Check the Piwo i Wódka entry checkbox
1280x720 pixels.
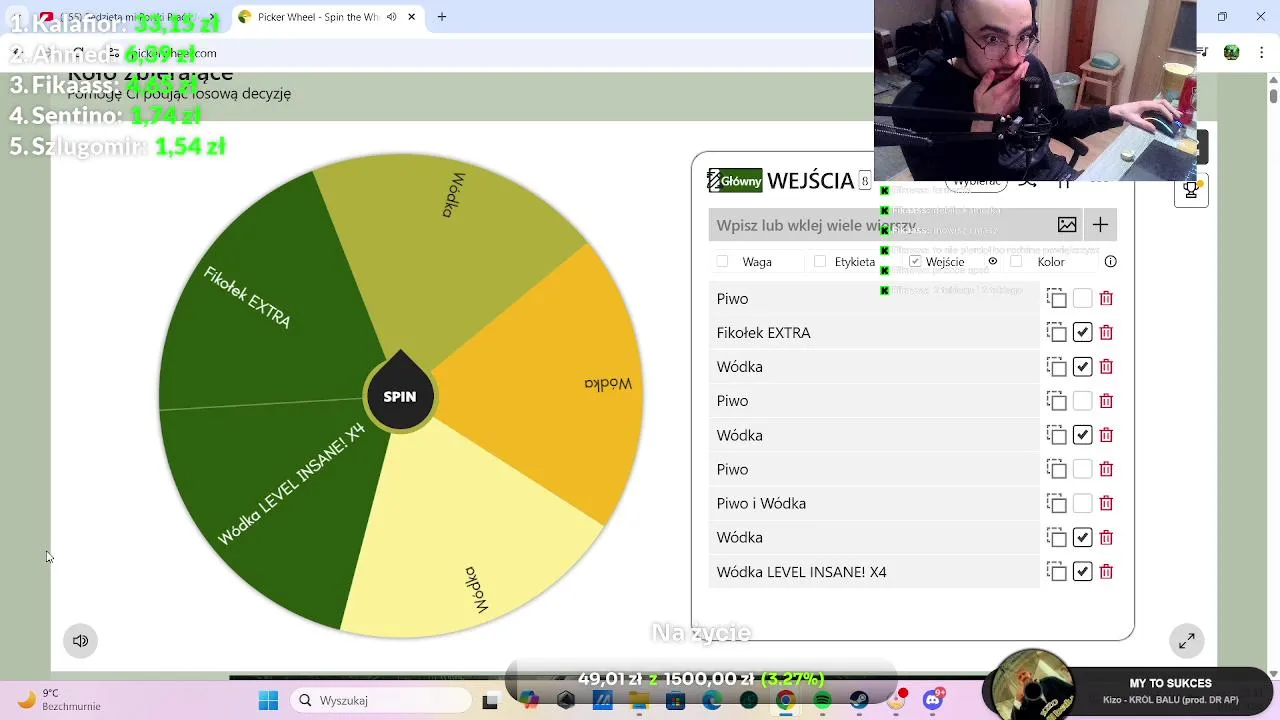[x=1082, y=504]
